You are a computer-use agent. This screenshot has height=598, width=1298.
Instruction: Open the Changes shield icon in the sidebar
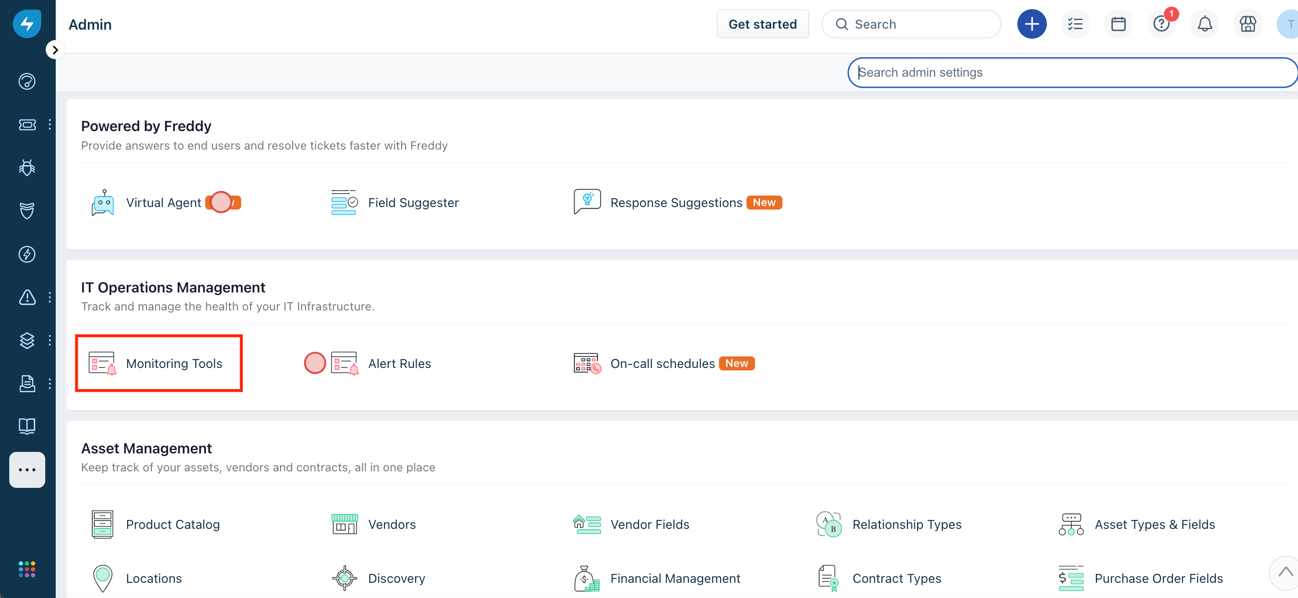click(x=25, y=210)
